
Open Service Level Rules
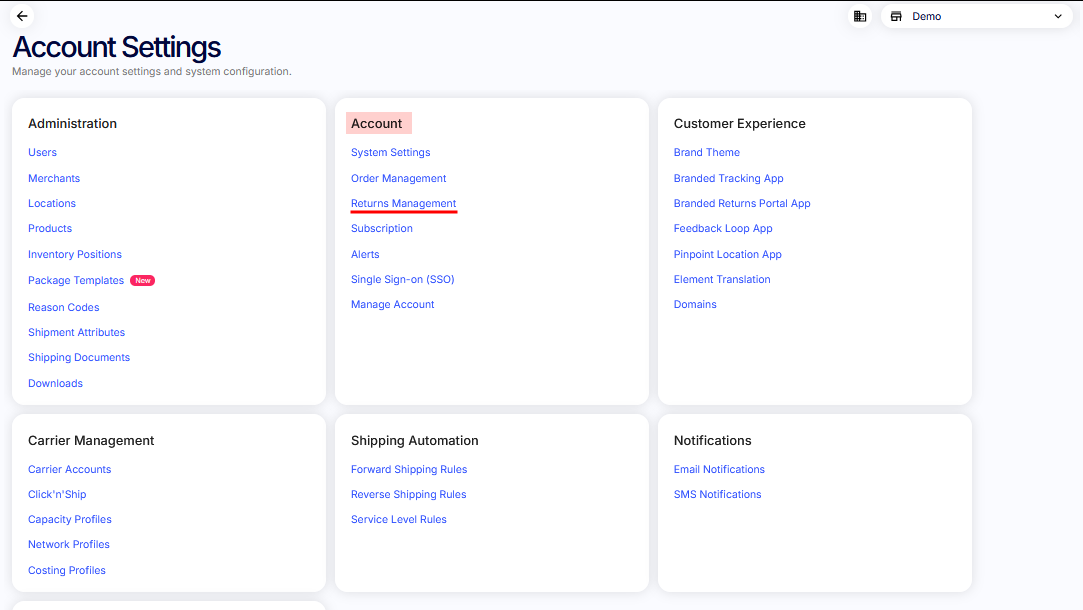pos(398,520)
